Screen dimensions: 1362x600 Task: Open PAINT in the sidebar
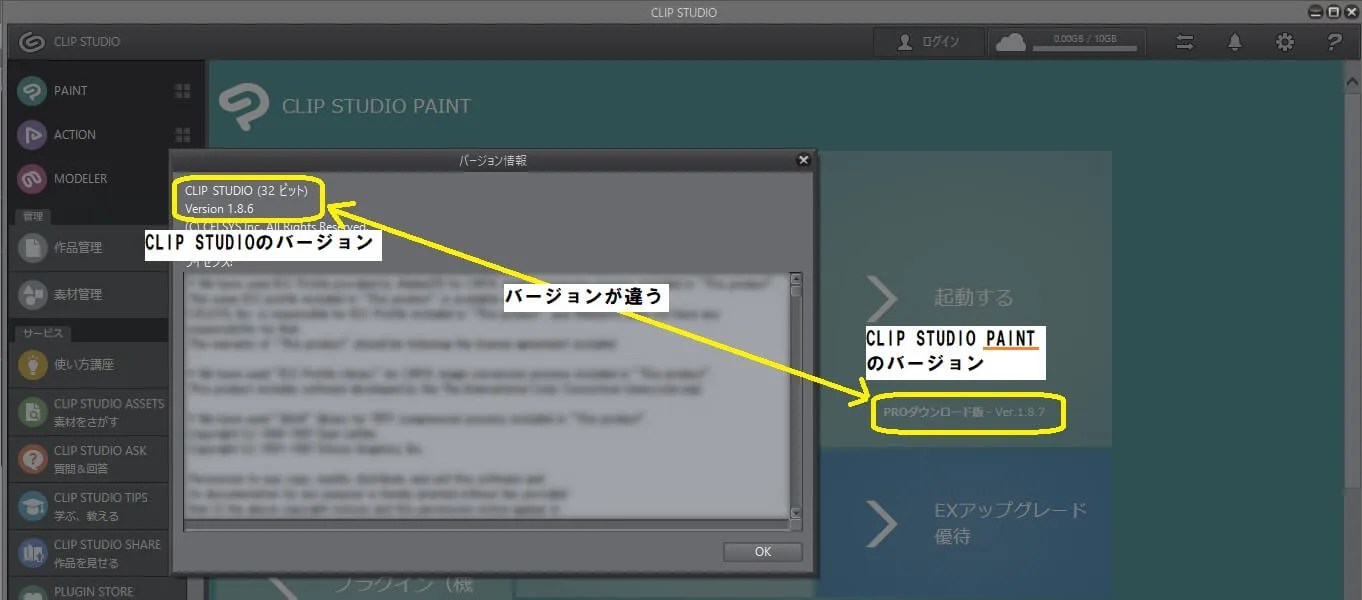coord(88,90)
